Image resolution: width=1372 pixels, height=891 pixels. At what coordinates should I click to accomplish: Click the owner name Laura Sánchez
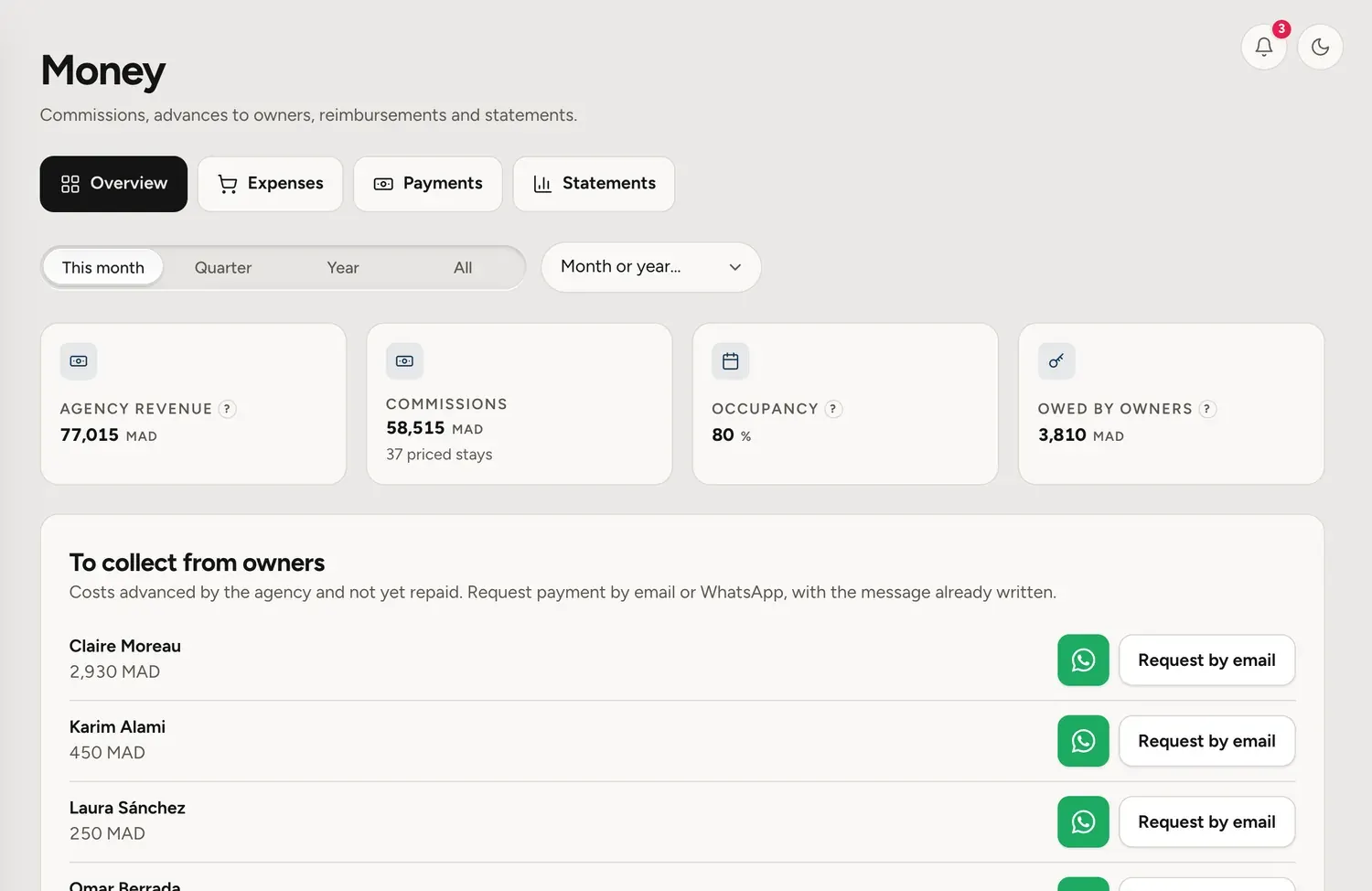click(x=127, y=808)
